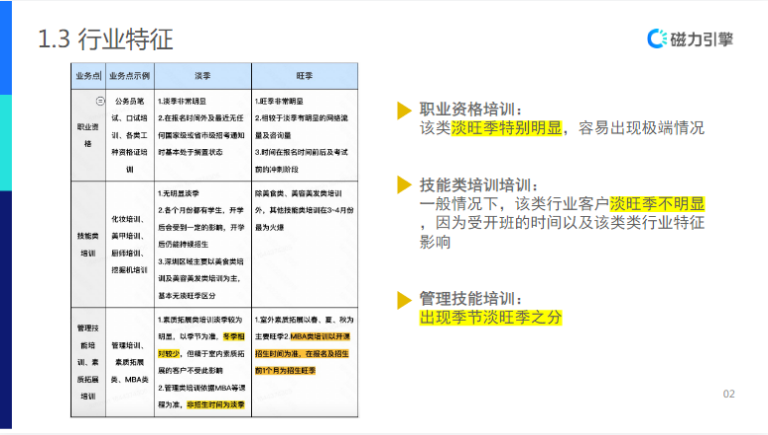
Task: Select the 职业资格 row label cell
Action: (x=88, y=135)
